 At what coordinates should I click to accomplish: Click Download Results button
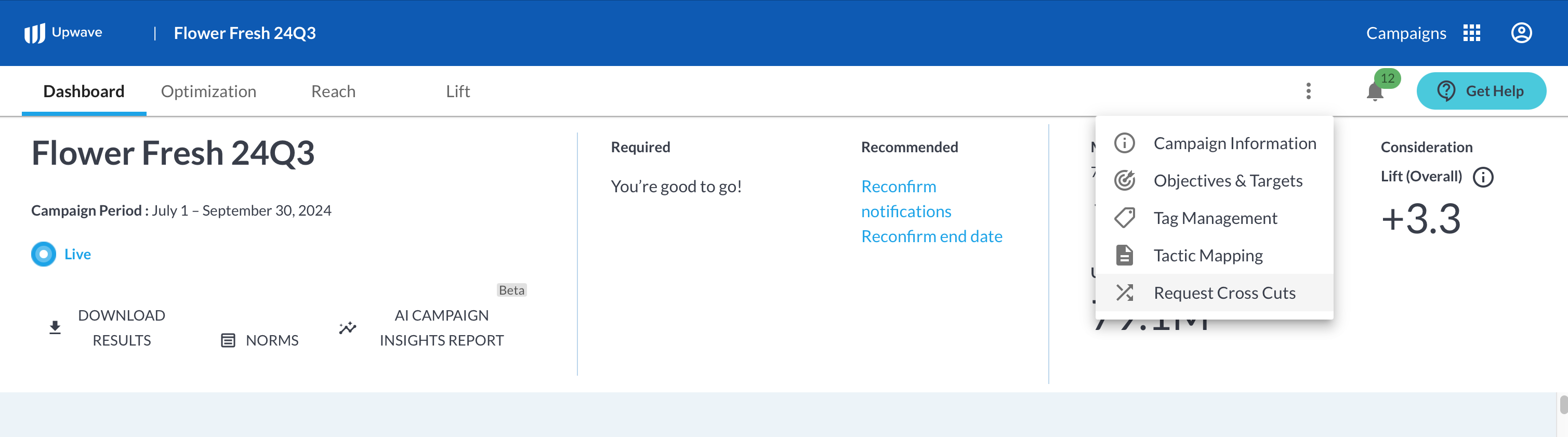[108, 327]
